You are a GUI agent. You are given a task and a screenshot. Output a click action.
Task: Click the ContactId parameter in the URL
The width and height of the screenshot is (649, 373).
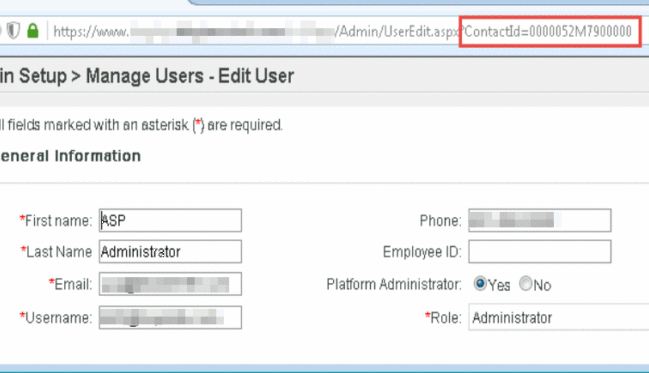tap(548, 31)
